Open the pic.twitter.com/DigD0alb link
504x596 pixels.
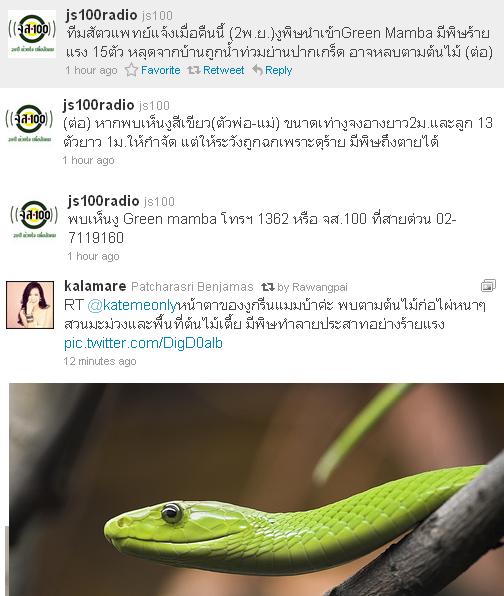point(143,343)
